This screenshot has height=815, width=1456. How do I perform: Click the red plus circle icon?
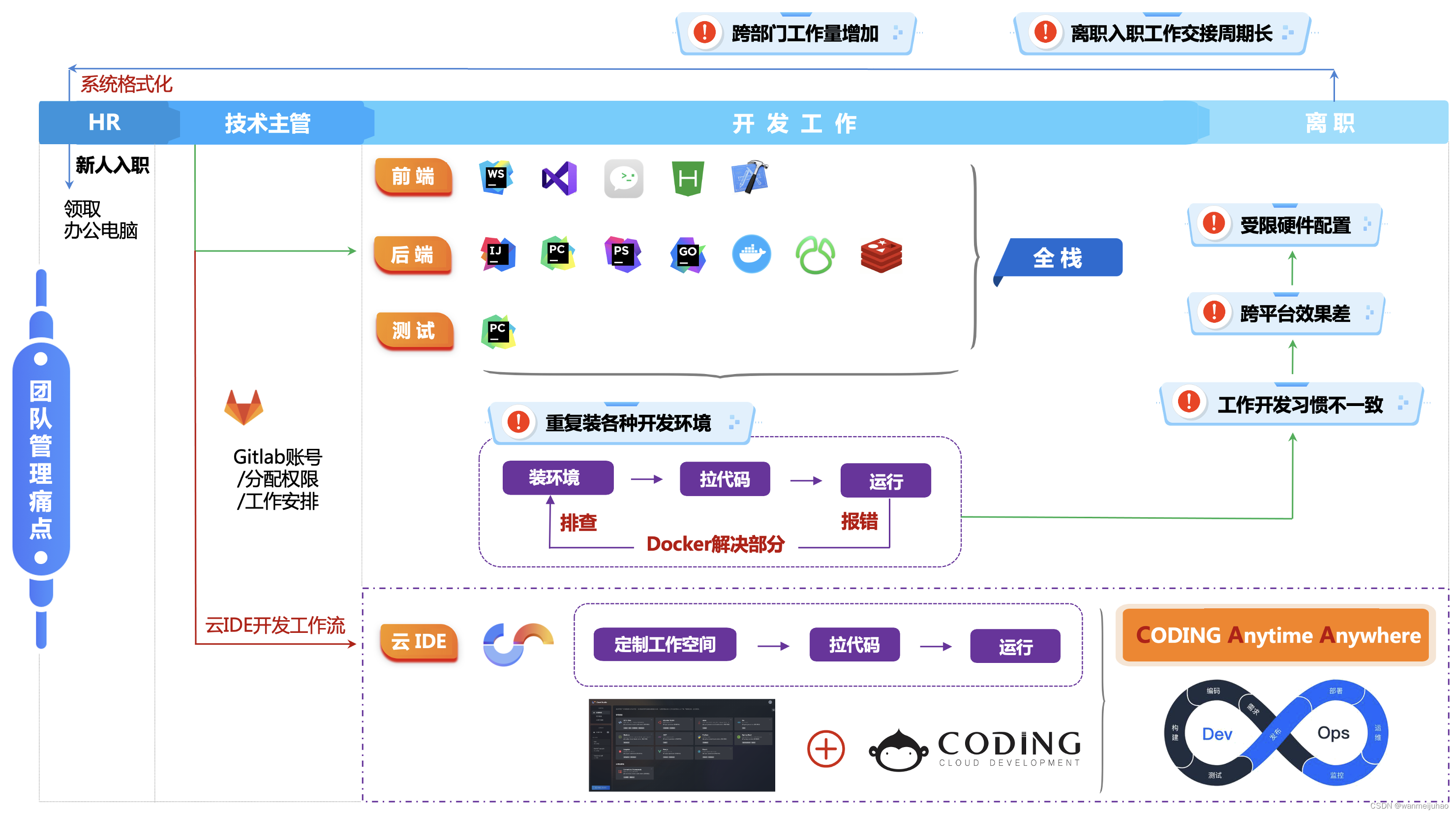pos(826,749)
